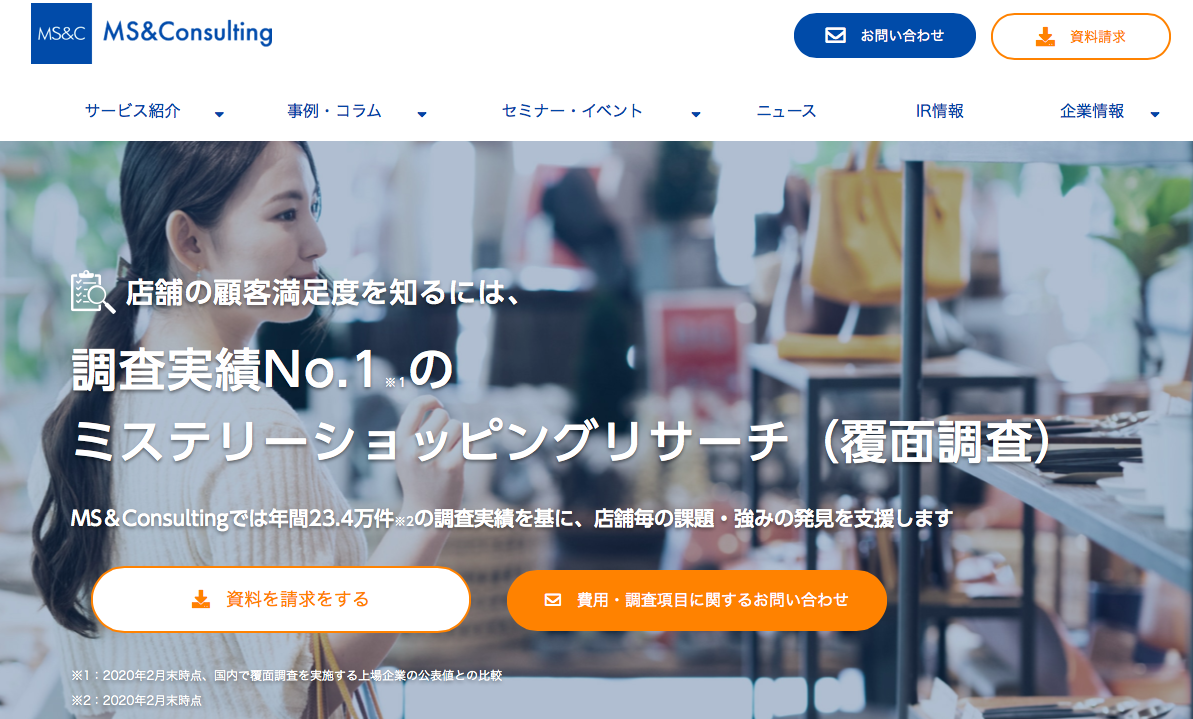1193x719 pixels.
Task: Click the white 資料を請求をする button
Action: click(281, 600)
